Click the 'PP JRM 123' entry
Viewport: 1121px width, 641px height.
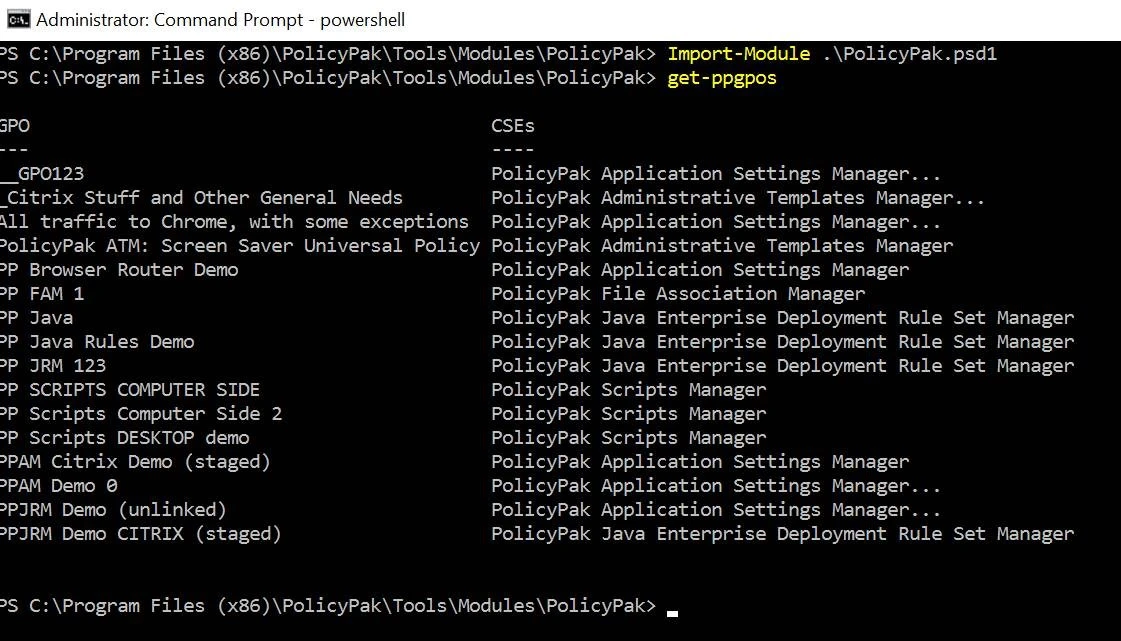click(x=53, y=366)
